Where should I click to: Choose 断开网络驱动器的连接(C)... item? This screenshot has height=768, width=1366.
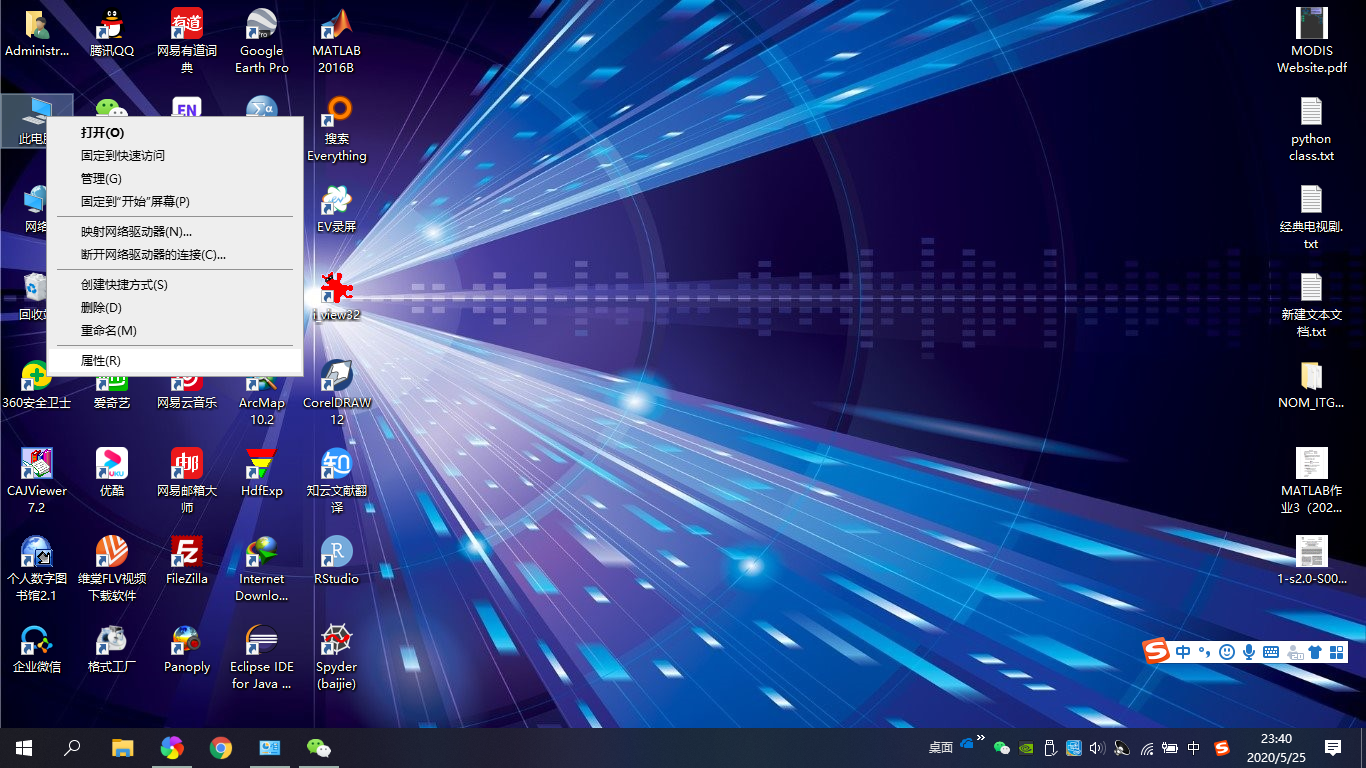175,254
